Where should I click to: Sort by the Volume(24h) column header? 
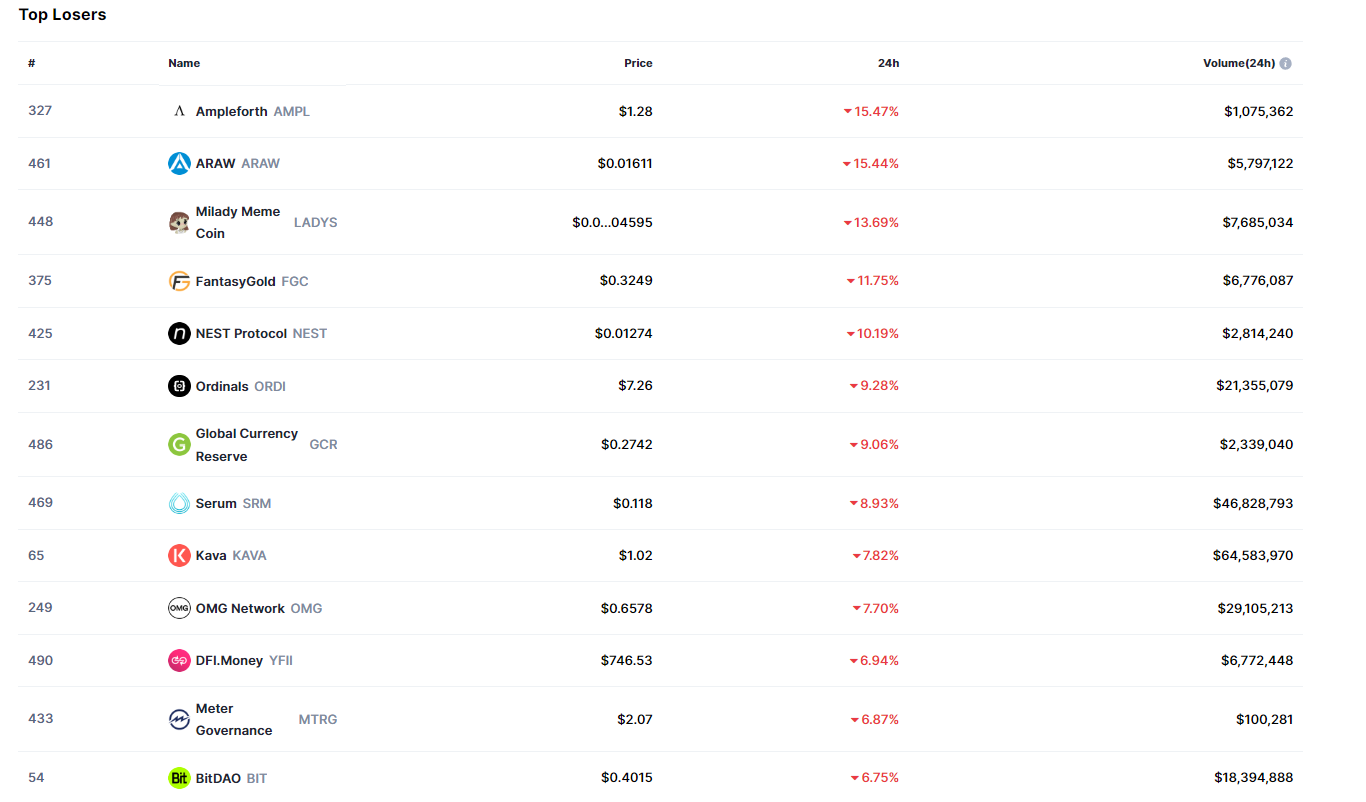coord(1238,63)
